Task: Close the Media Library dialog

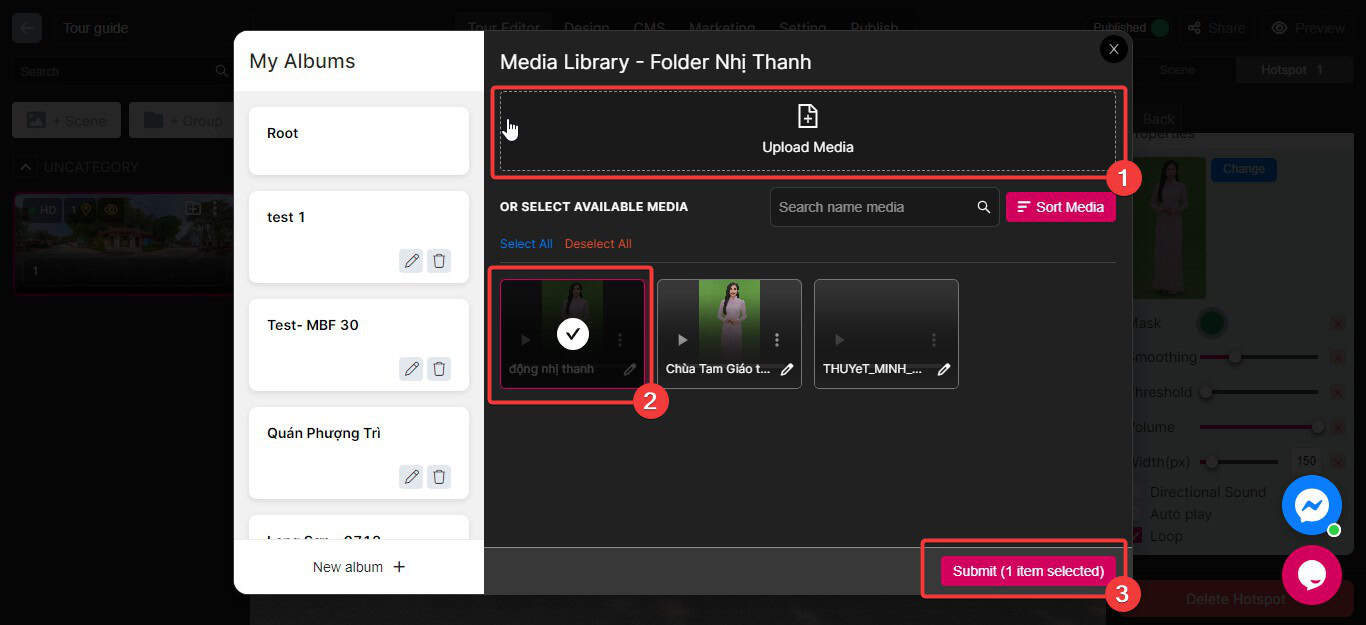Action: pos(1113,49)
